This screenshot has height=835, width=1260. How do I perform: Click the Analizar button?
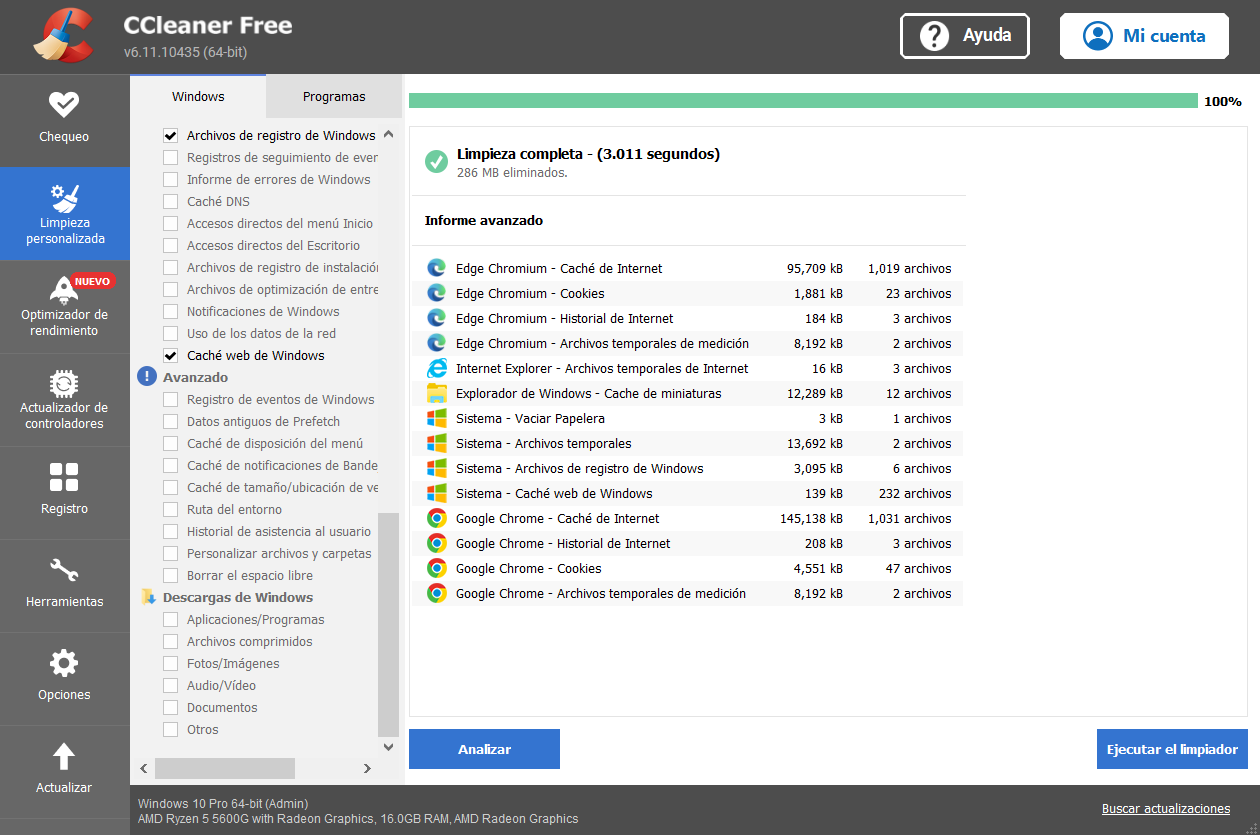484,749
